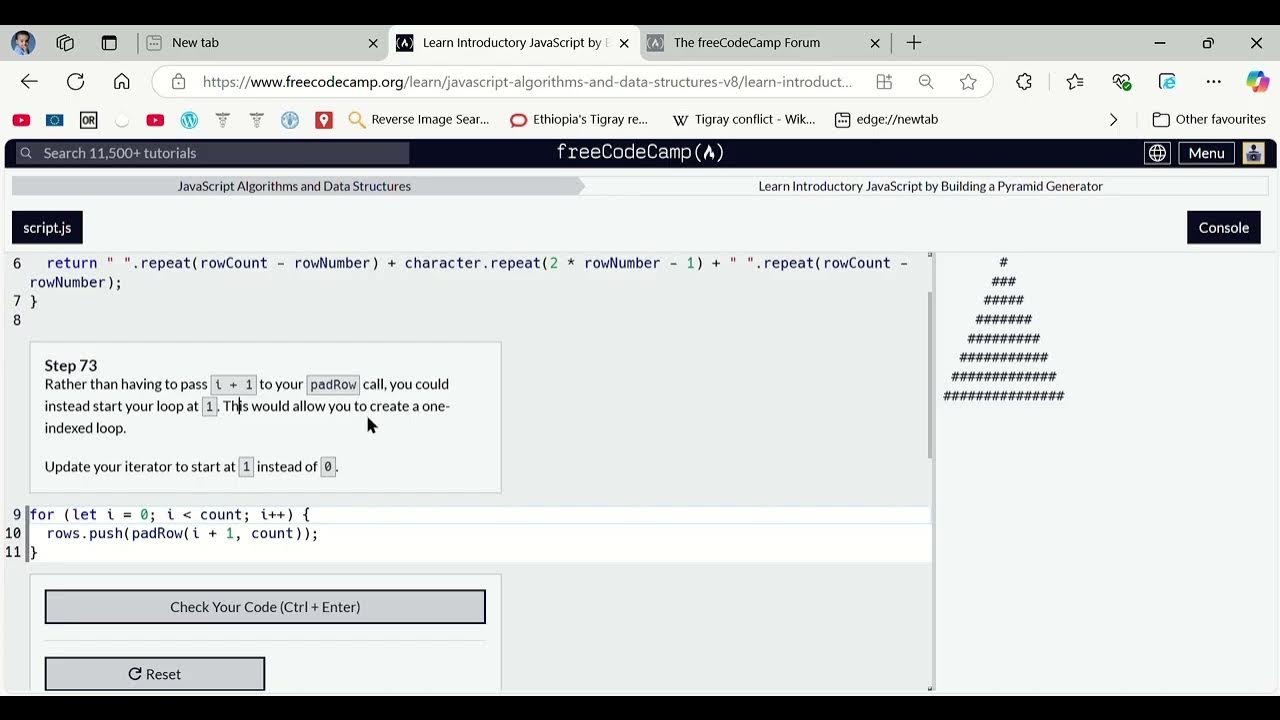1280x720 pixels.
Task: Open the Other favourites folder
Action: pyautogui.click(x=1209, y=120)
